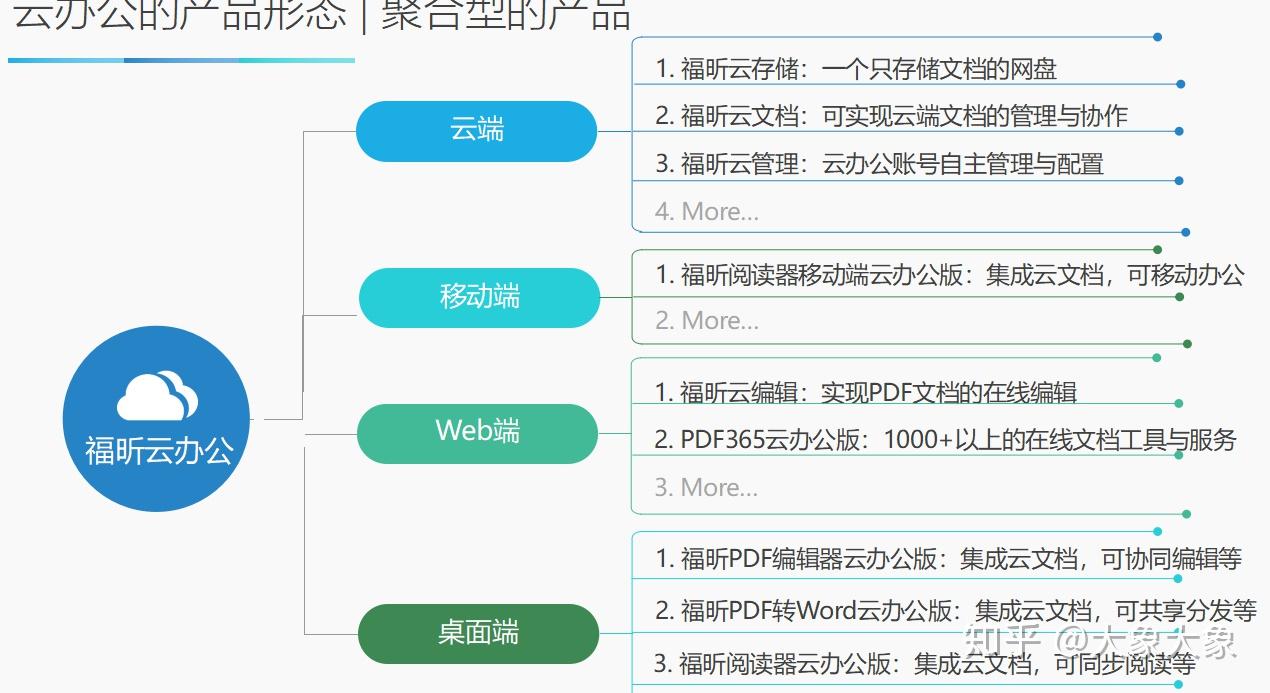Viewport: 1270px width, 693px height.
Task: Click the grey "2. More..." entry under 移动端
Action: click(707, 321)
